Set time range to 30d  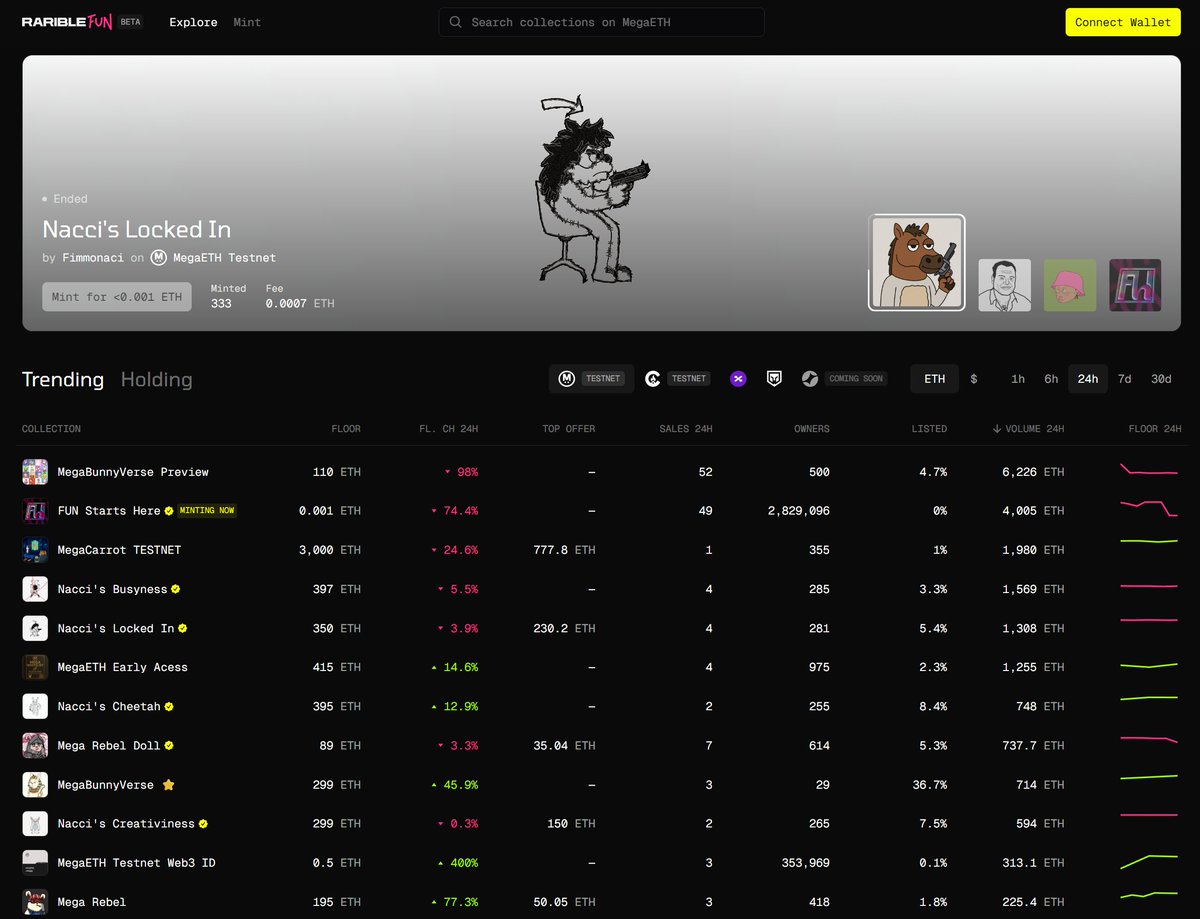coord(1161,379)
